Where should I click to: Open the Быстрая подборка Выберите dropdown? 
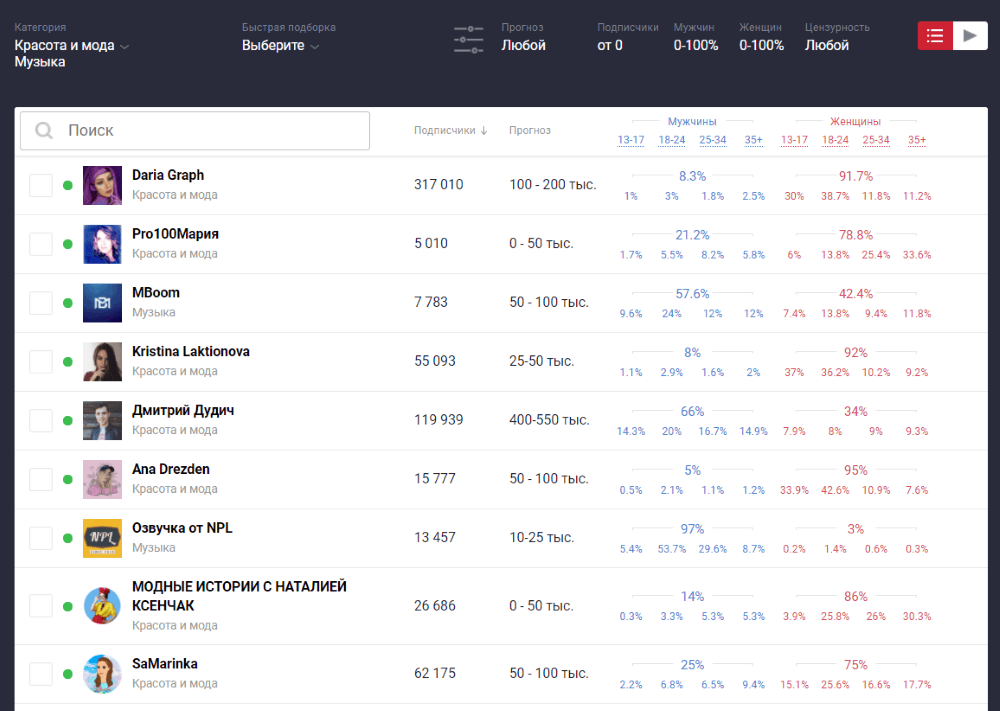280,46
